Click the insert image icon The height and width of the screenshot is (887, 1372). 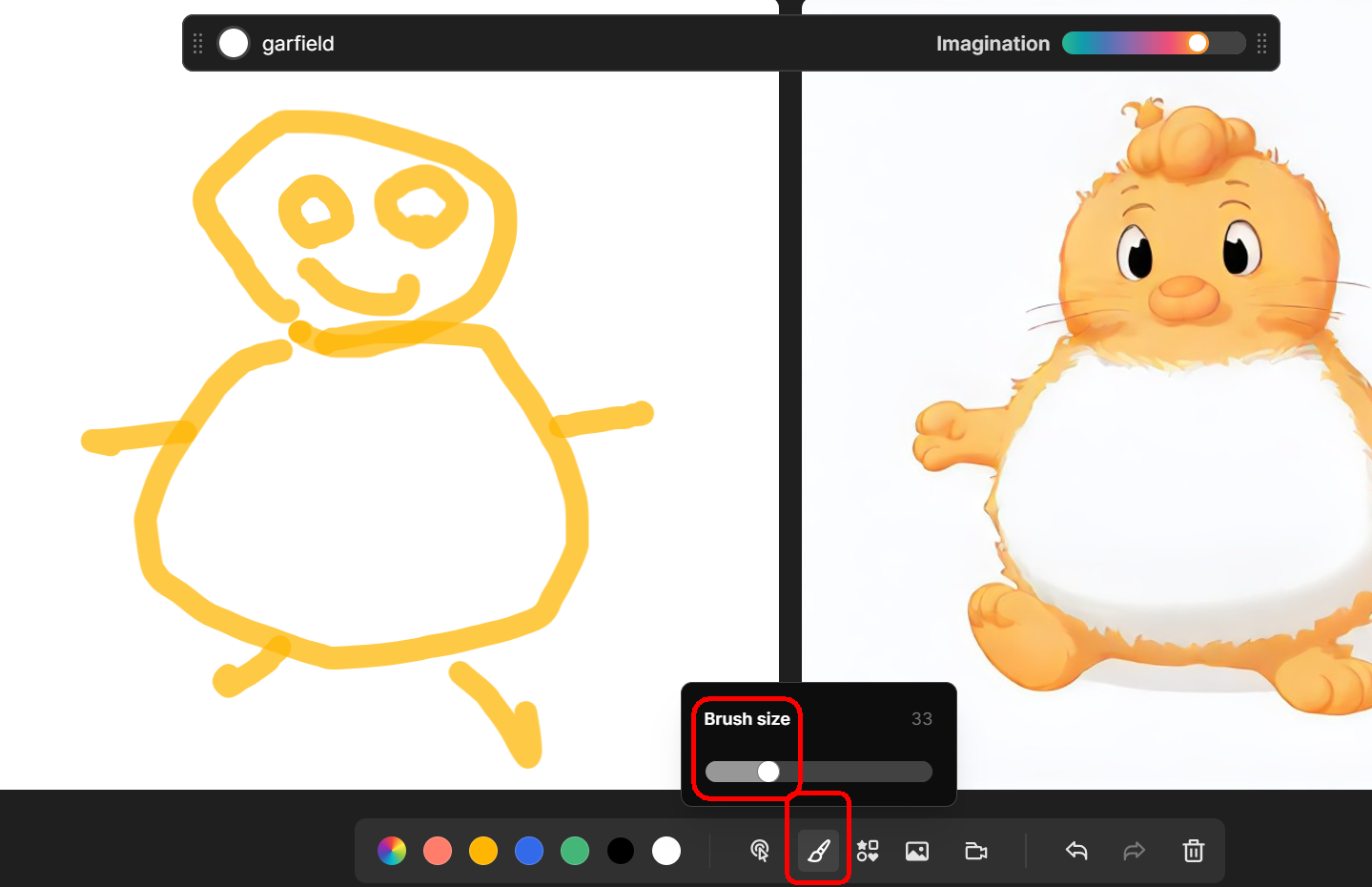[x=917, y=851]
